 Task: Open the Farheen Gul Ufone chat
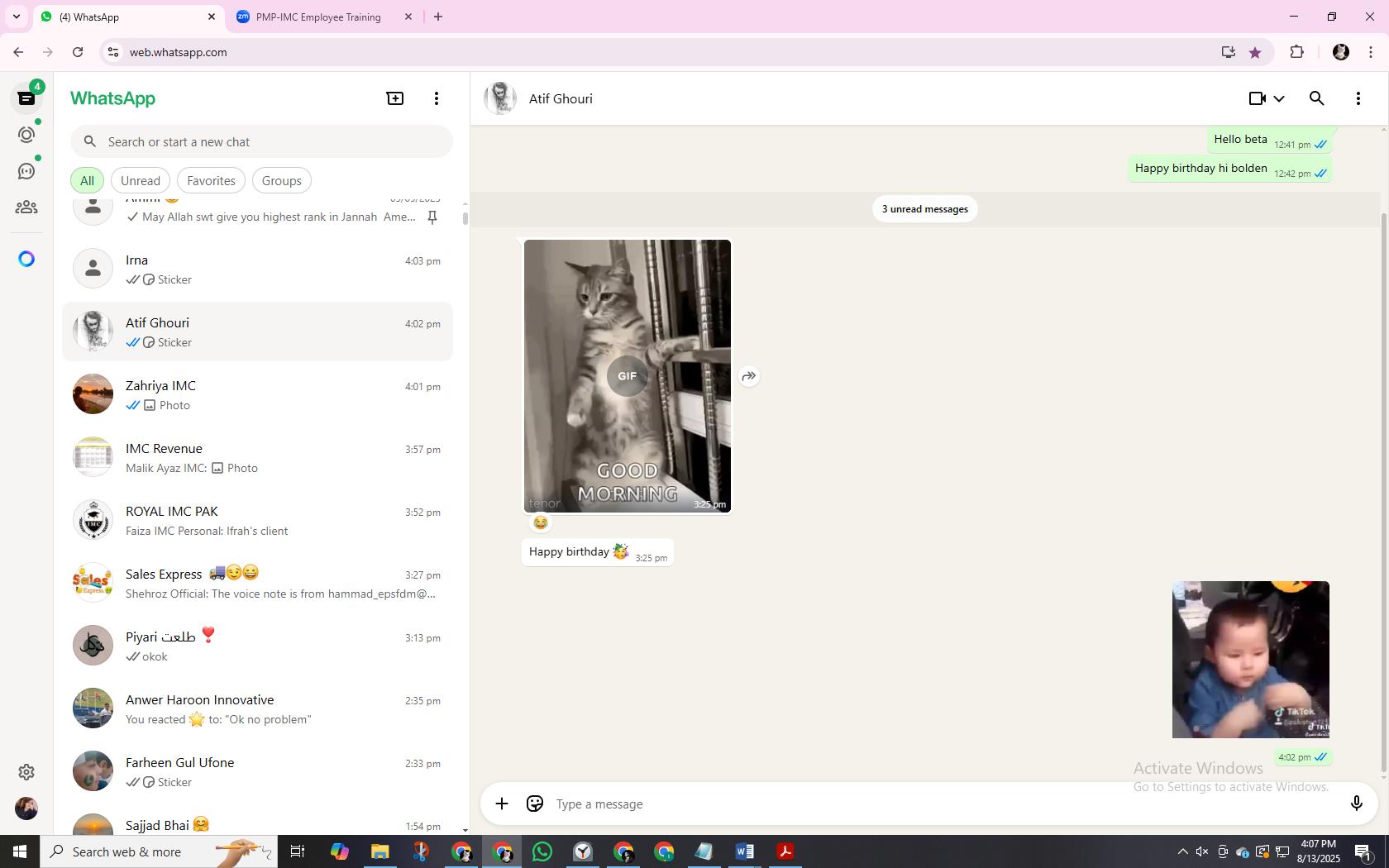point(257,771)
